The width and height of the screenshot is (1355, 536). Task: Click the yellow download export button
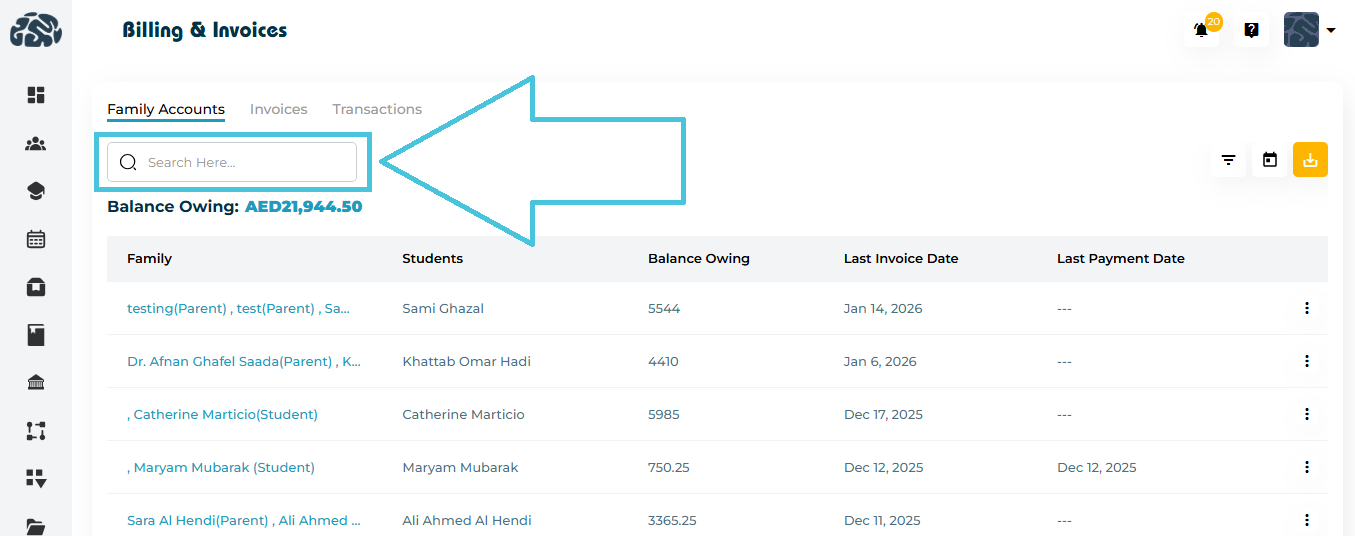coord(1310,160)
